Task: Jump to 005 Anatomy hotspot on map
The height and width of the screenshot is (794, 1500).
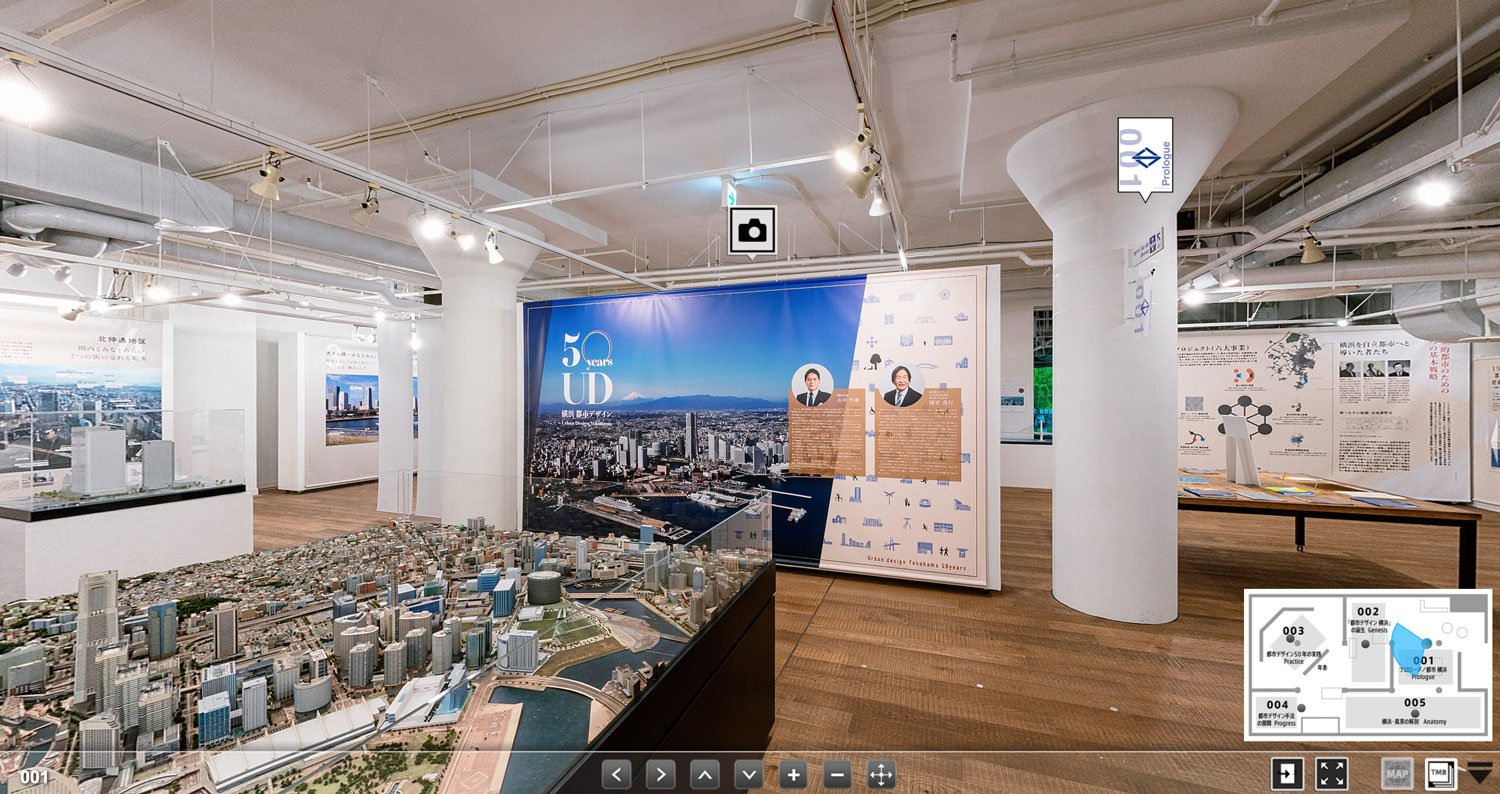Action: (1414, 713)
